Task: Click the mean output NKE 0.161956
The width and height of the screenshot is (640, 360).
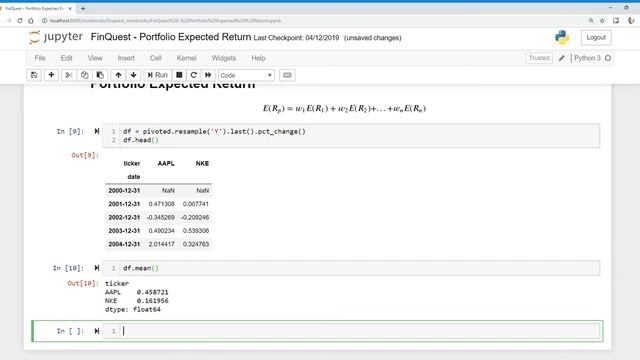Action: pyautogui.click(x=136, y=301)
